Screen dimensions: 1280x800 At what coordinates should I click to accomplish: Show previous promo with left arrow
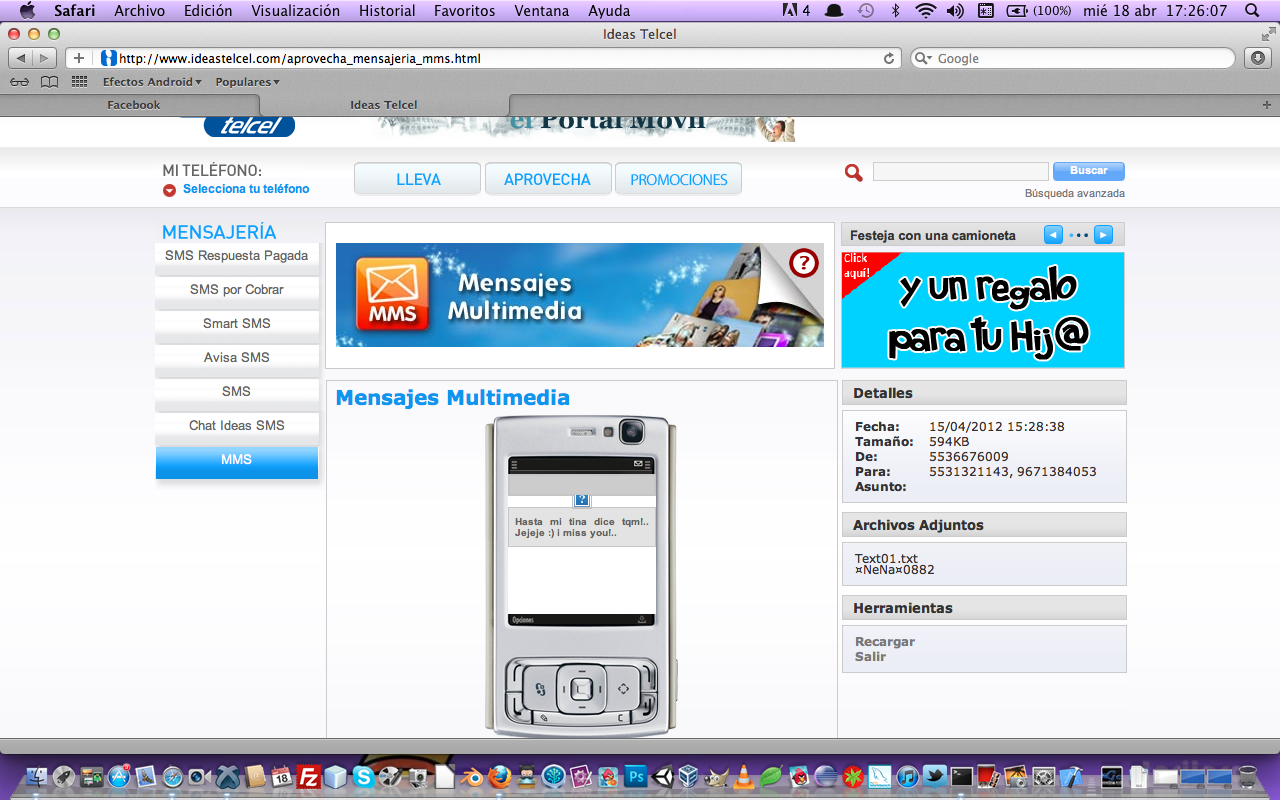tap(1053, 235)
